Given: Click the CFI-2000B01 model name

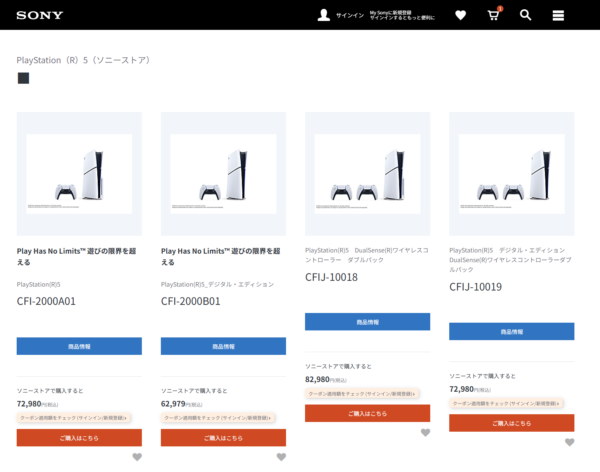Looking at the screenshot, I should pos(191,301).
